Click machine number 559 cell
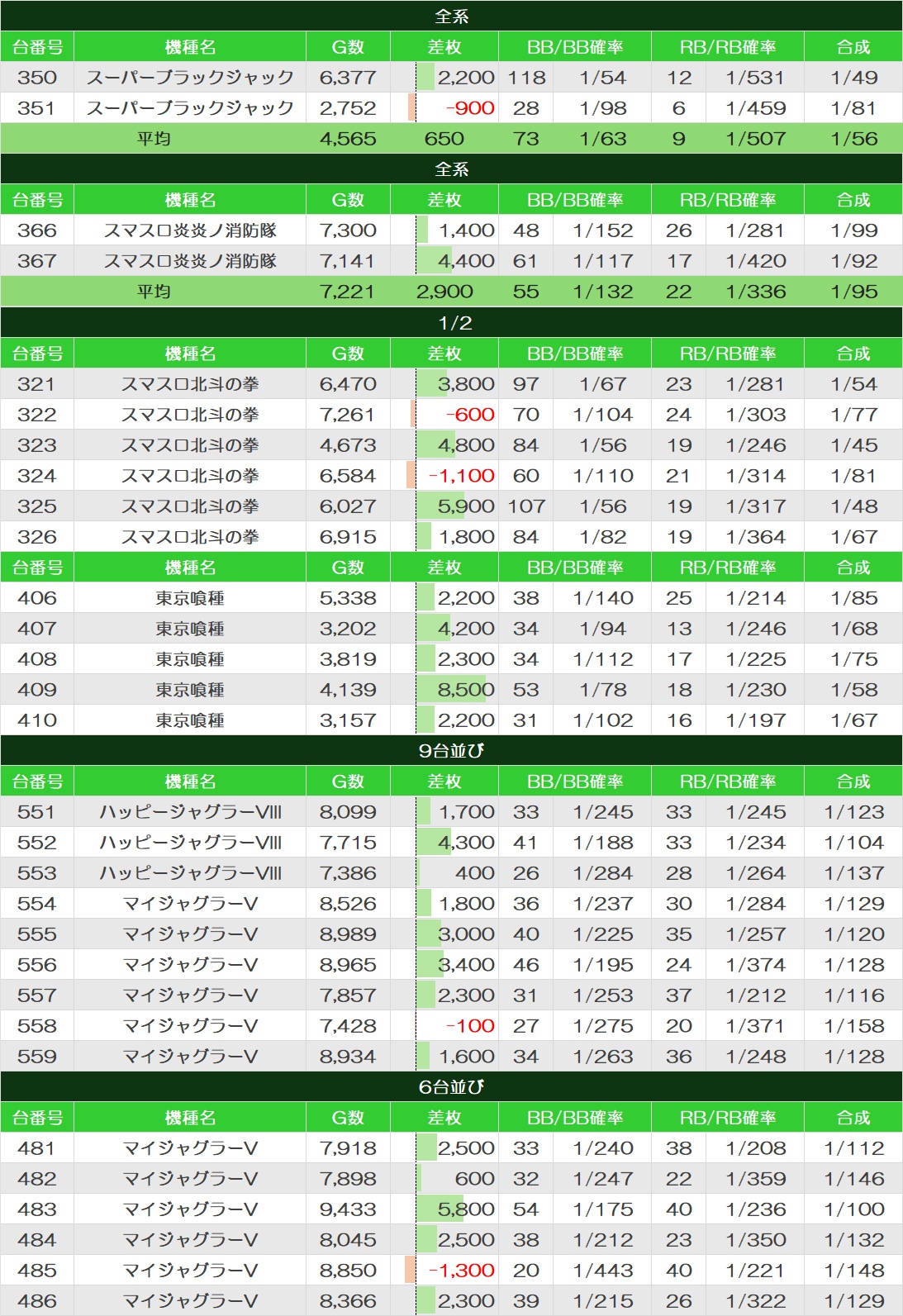Image resolution: width=903 pixels, height=1316 pixels. click(37, 1057)
